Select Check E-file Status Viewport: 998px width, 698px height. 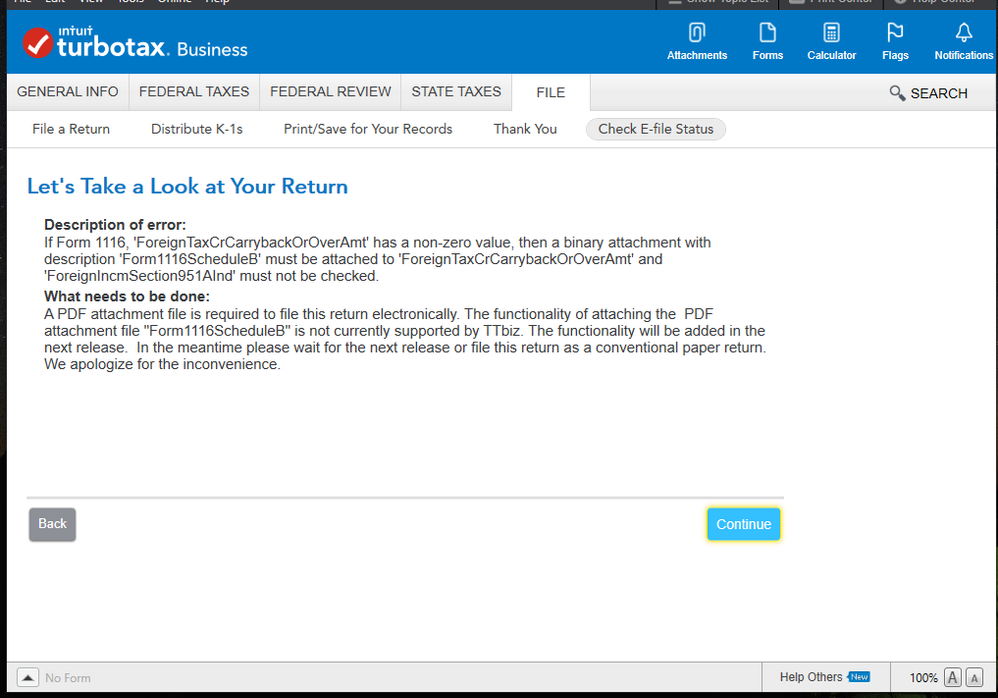click(x=655, y=129)
